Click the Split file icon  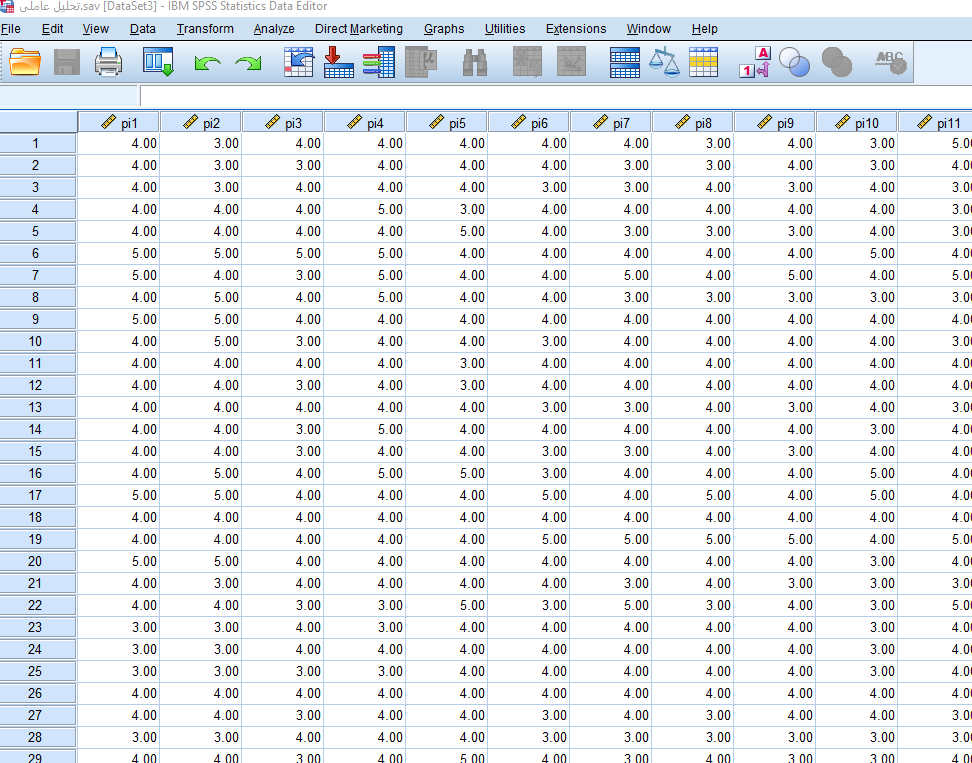(x=625, y=63)
